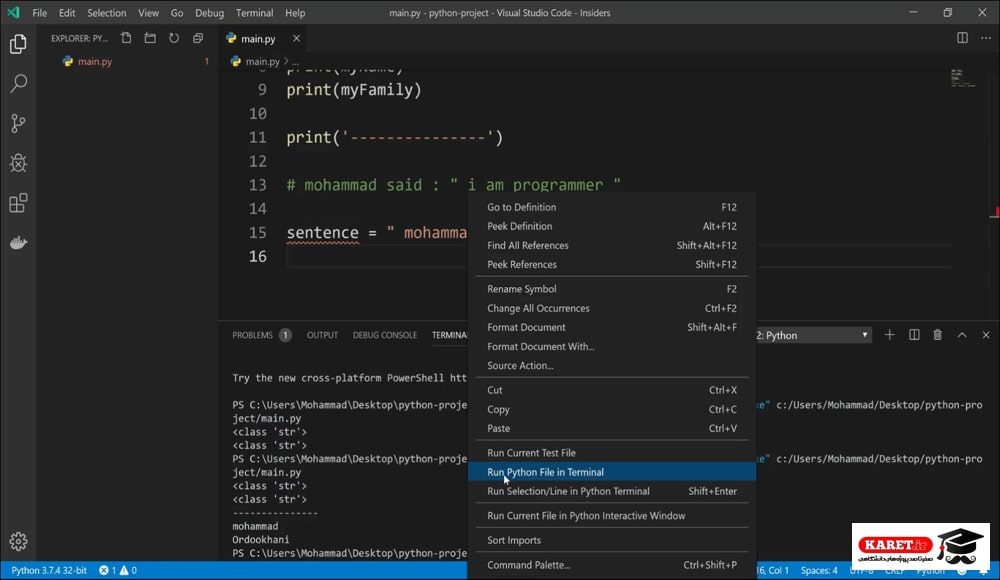Open the Debug view in activity bar
1000x580 pixels.
pos(18,163)
